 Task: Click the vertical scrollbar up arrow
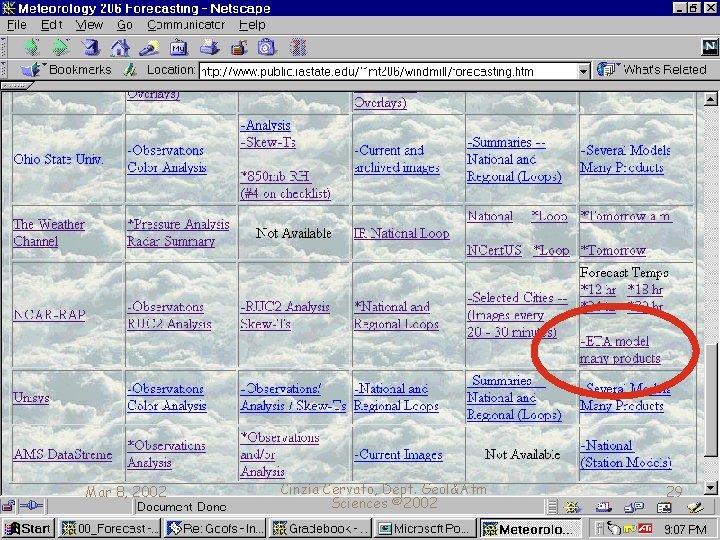710,99
